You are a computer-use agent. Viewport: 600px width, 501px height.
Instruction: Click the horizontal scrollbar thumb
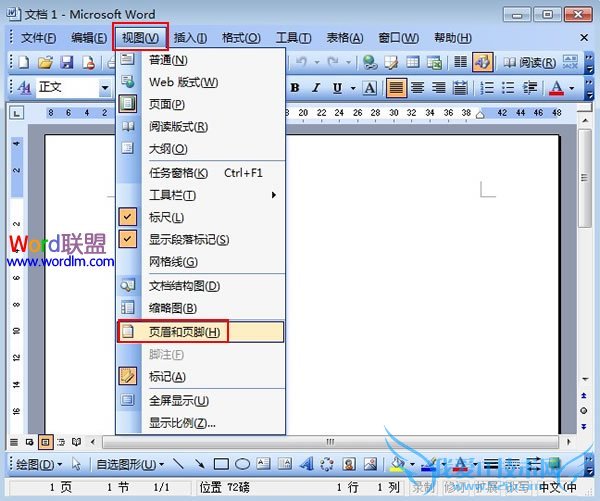click(x=330, y=442)
